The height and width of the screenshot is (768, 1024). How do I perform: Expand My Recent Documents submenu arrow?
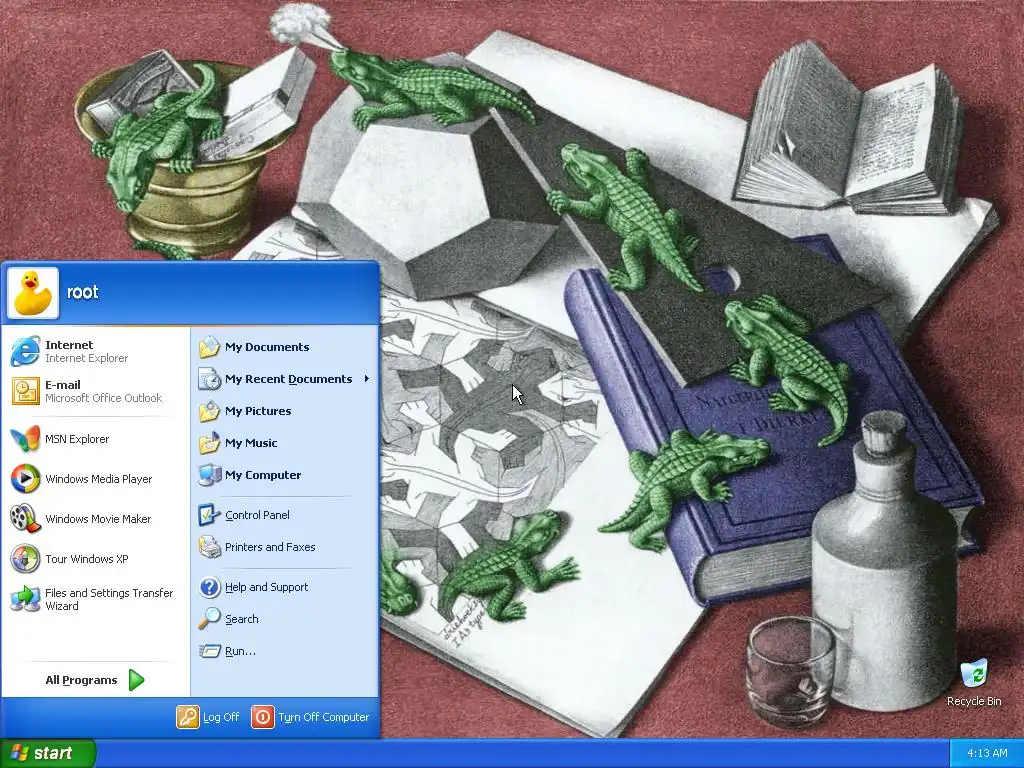click(366, 379)
